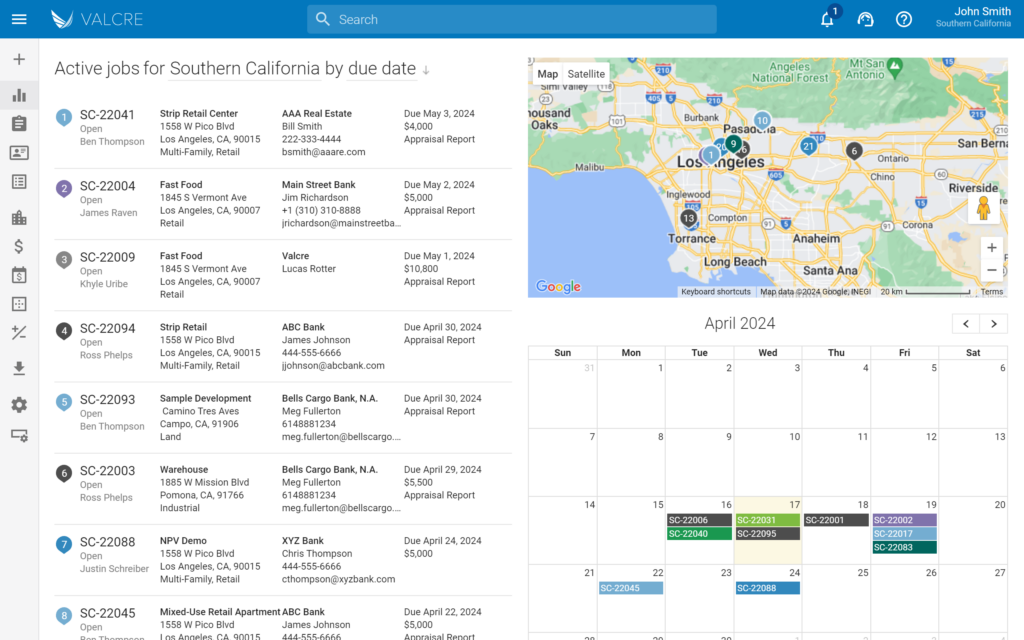
Task: Open the clipboard jobs icon in sidebar
Action: point(19,124)
